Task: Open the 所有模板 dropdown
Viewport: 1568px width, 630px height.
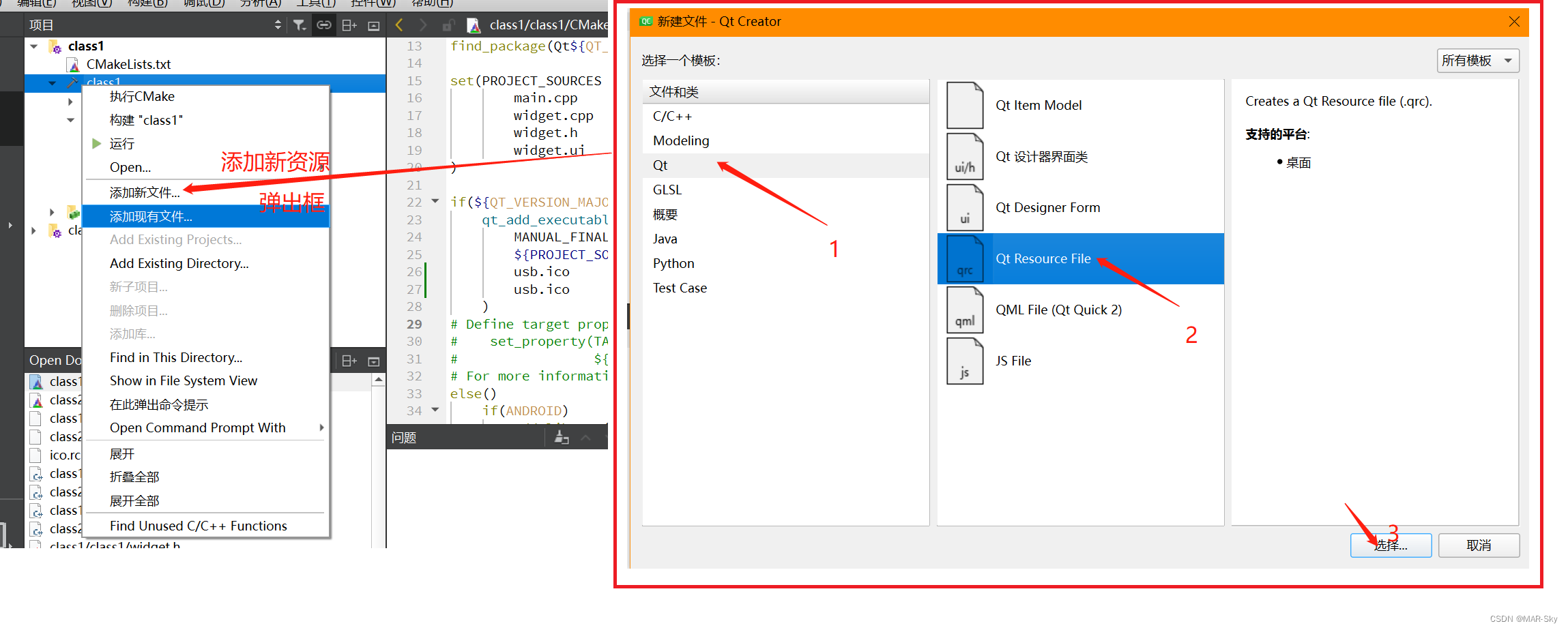Action: tap(1477, 61)
